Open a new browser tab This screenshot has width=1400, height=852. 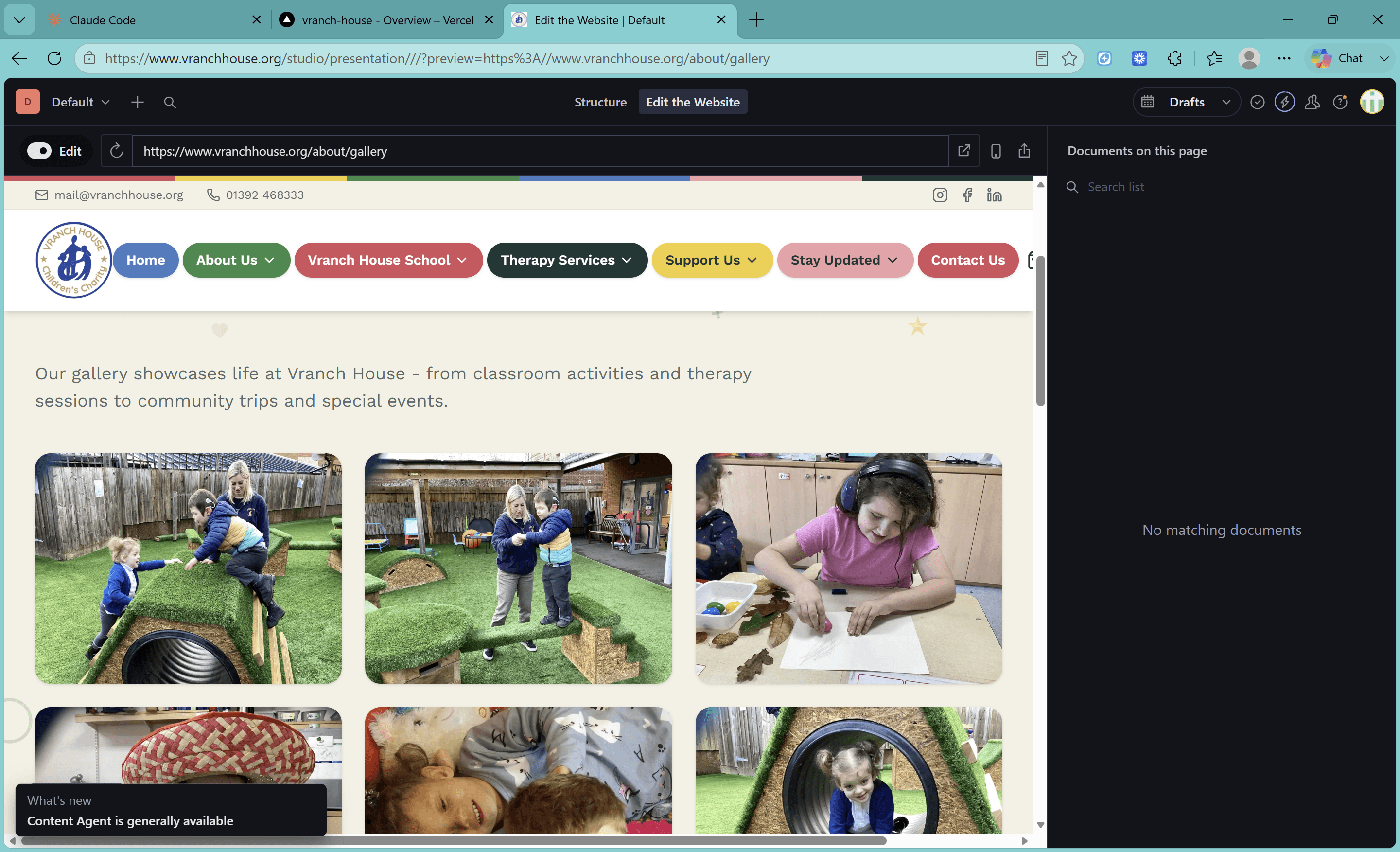(756, 20)
